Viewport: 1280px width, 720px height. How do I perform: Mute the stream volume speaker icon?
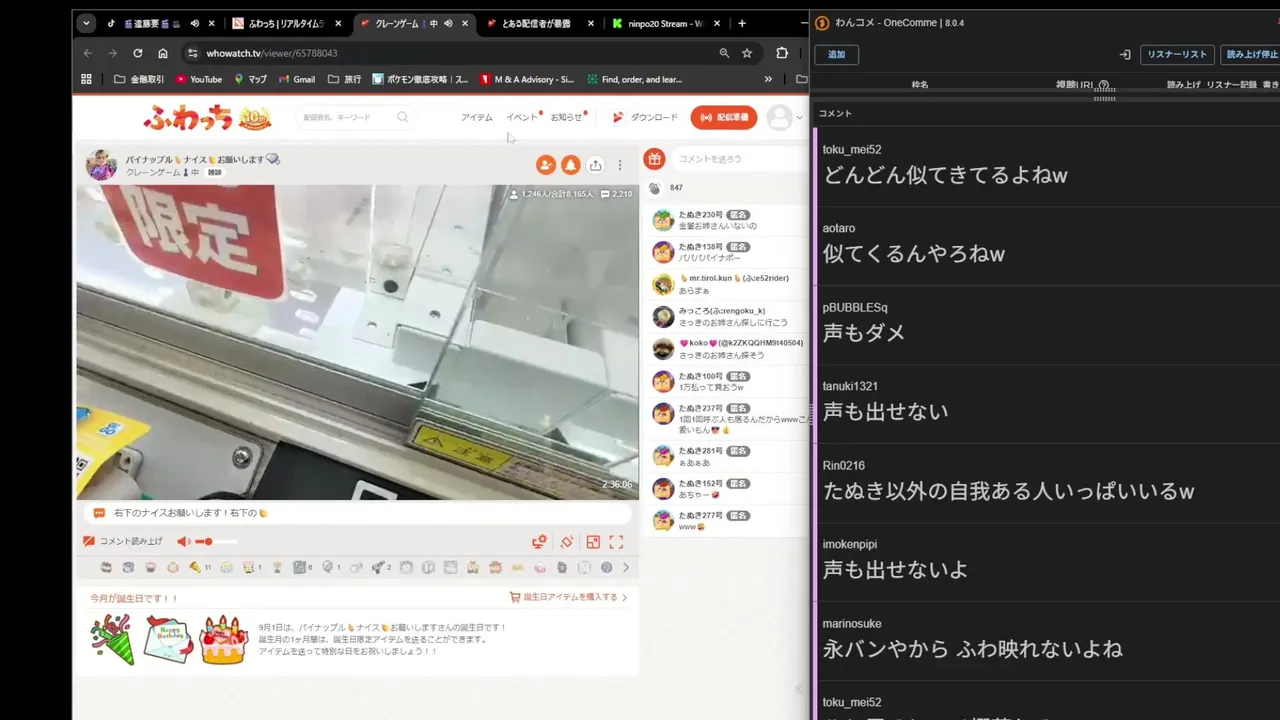coord(184,541)
